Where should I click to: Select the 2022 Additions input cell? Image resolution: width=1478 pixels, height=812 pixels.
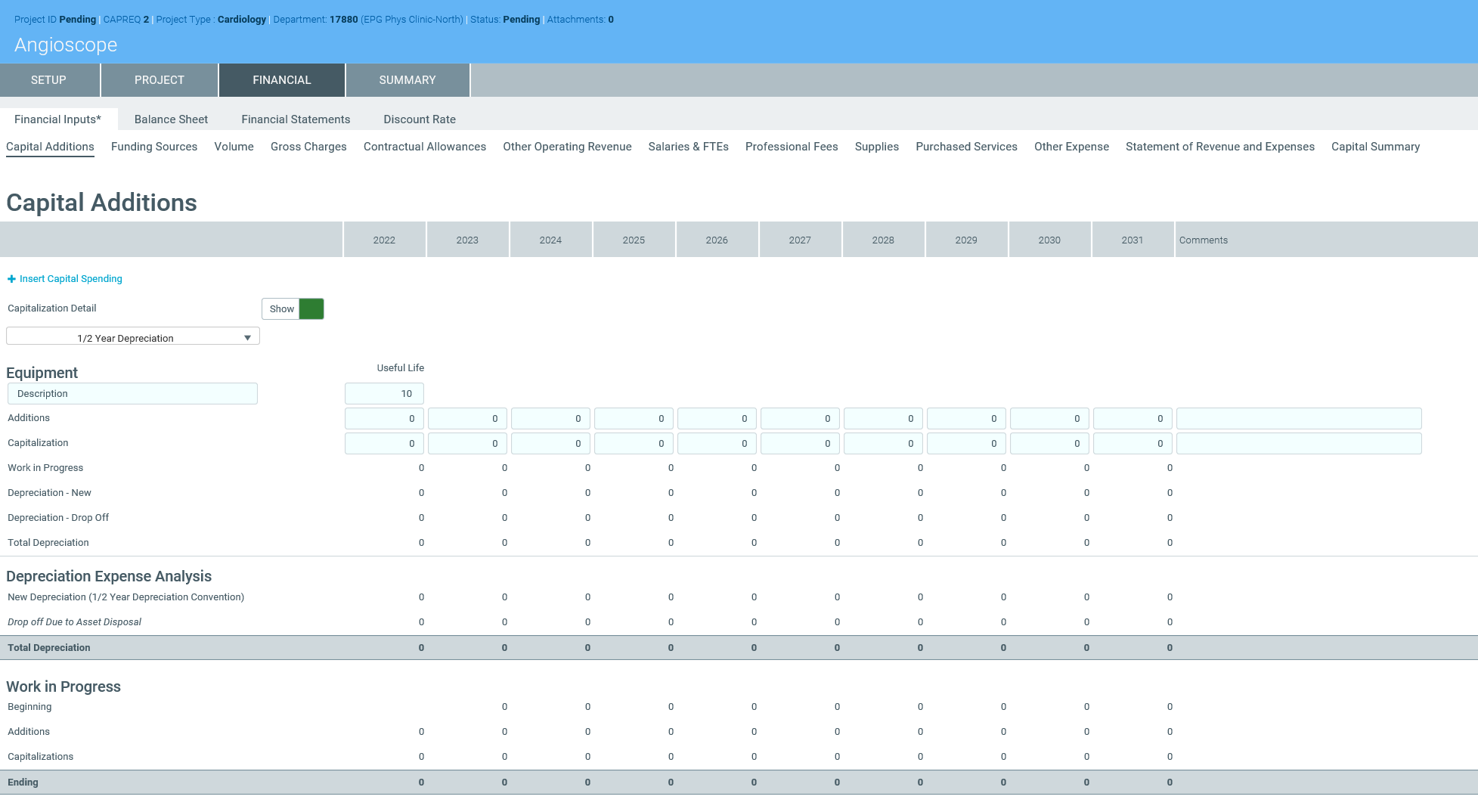[384, 418]
